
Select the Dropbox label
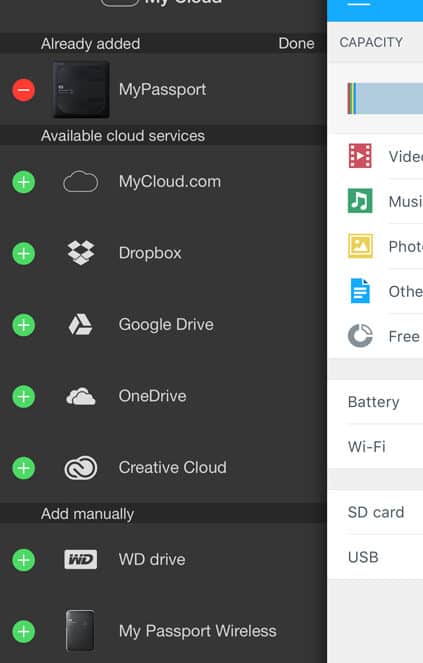pos(150,253)
